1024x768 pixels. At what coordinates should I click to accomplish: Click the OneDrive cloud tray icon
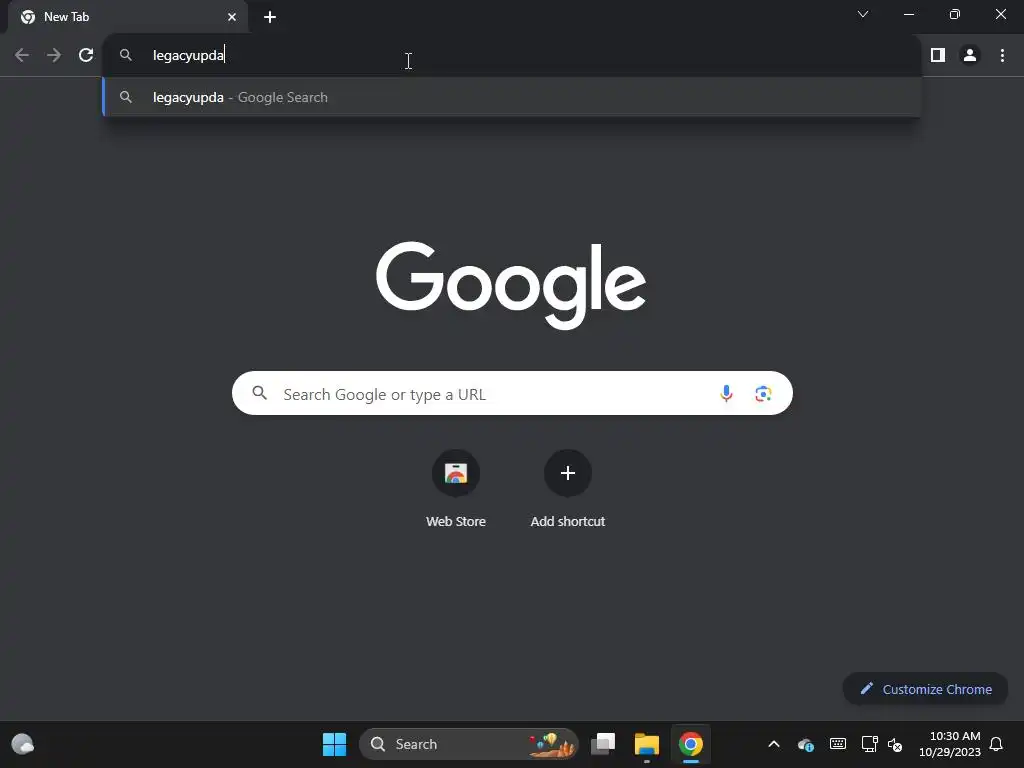805,744
